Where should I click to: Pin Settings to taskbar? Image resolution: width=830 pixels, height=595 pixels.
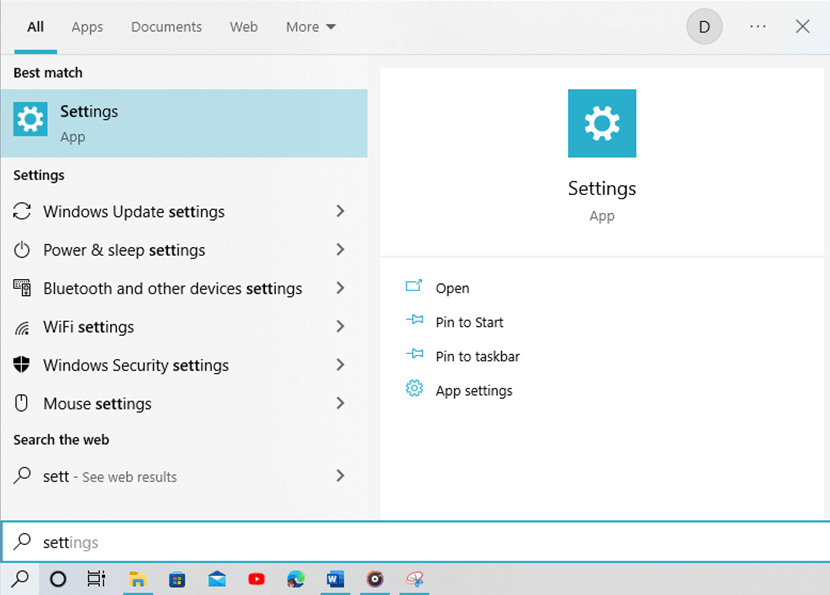point(475,356)
